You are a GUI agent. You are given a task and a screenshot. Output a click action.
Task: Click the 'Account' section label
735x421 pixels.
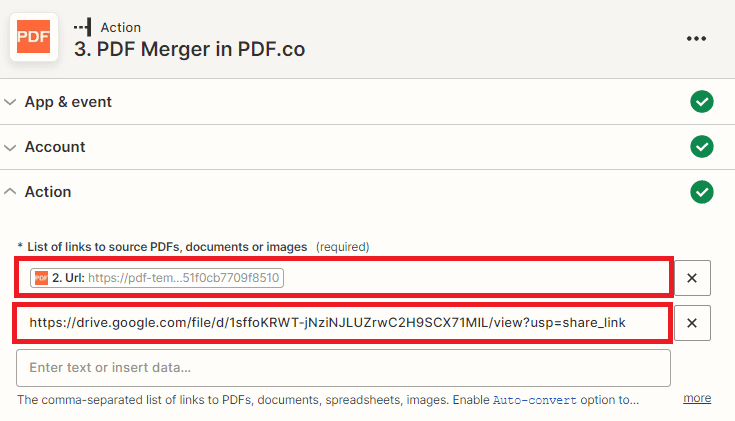pyautogui.click(x=55, y=147)
